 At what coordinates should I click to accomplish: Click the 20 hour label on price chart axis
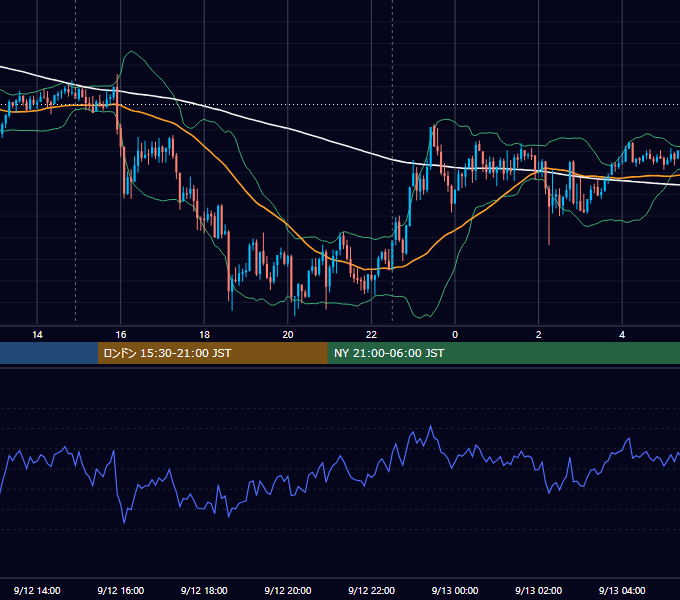[288, 335]
